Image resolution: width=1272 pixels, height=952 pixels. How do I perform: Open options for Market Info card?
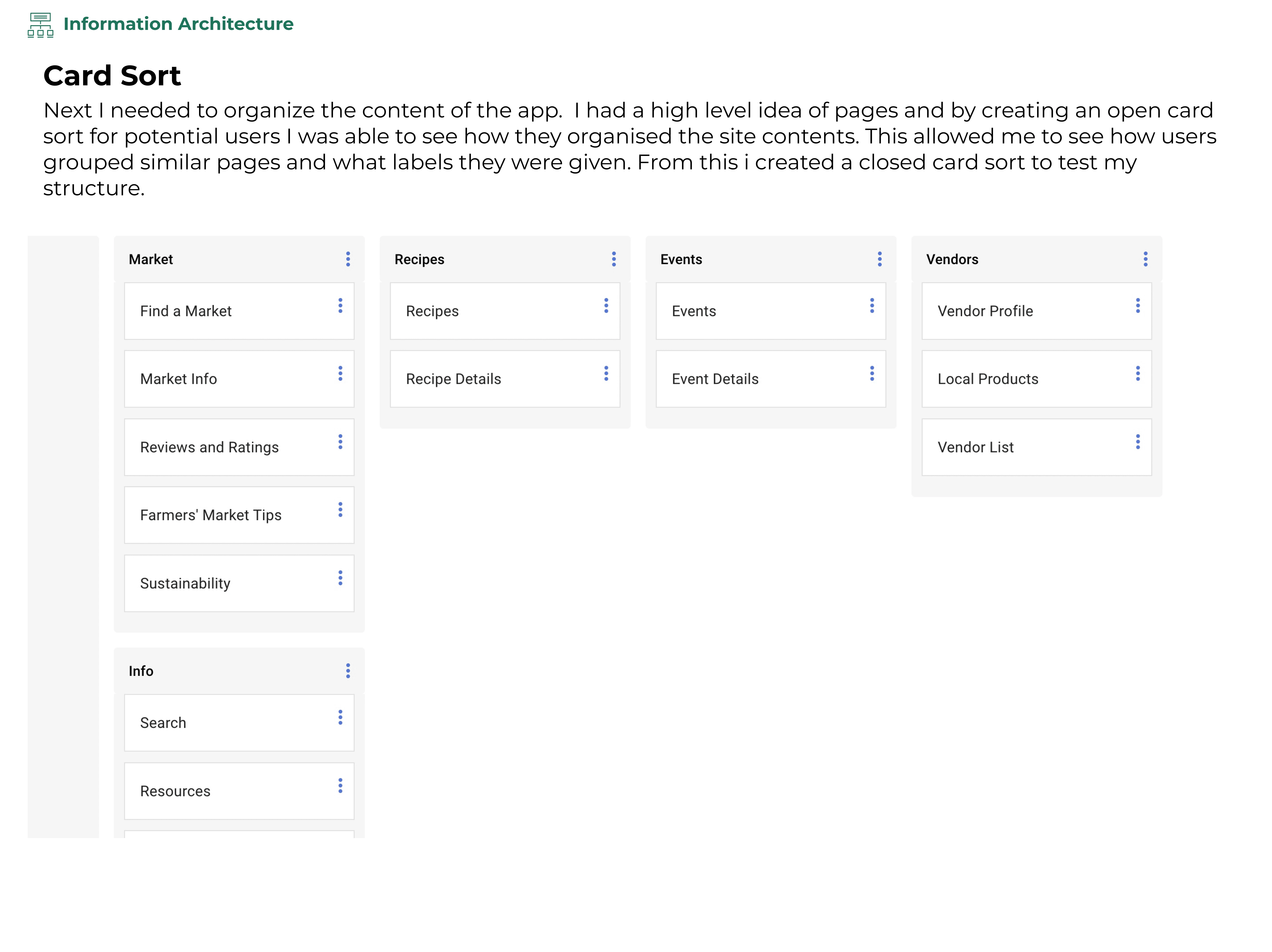tap(340, 374)
